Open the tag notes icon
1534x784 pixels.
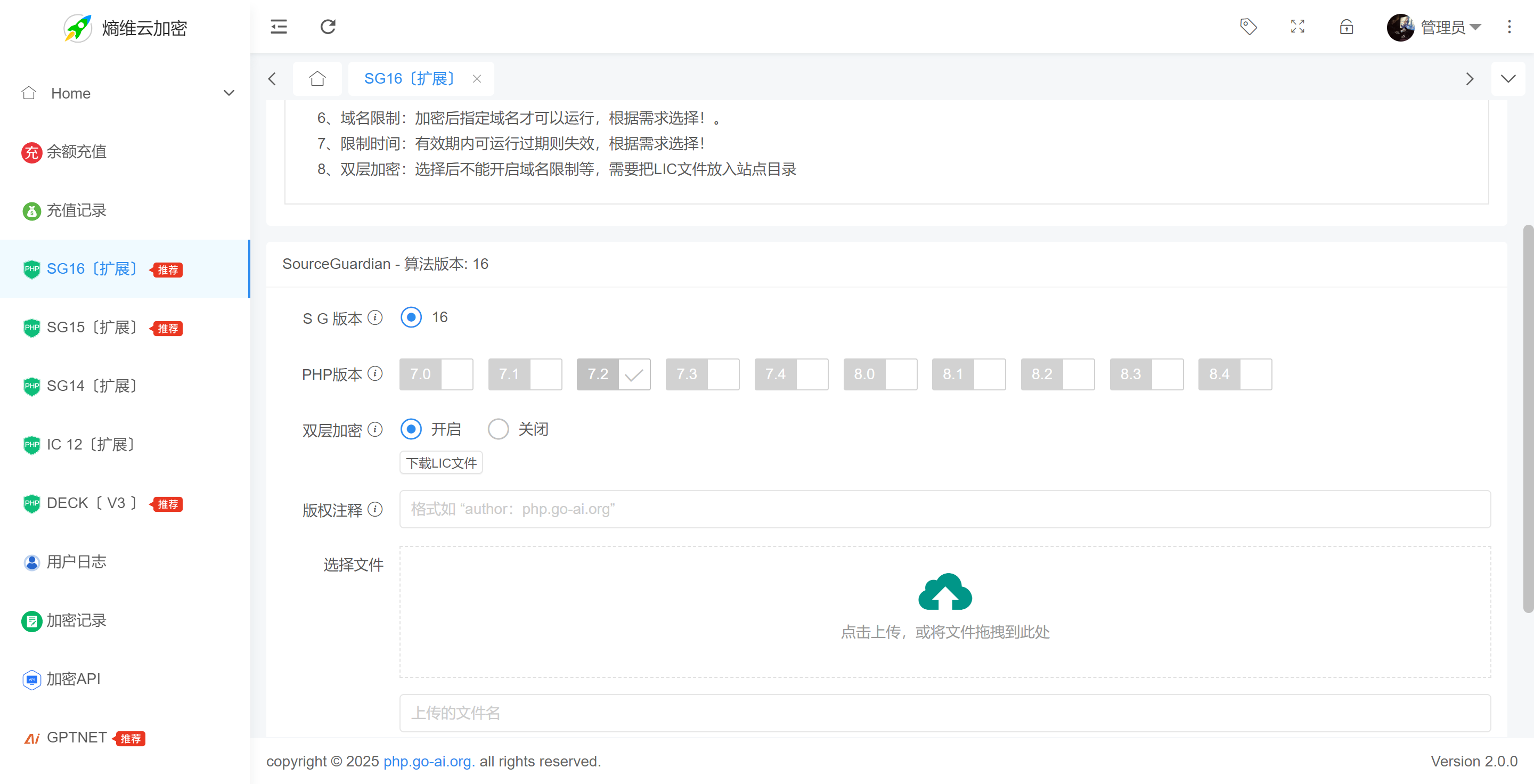[1248, 27]
